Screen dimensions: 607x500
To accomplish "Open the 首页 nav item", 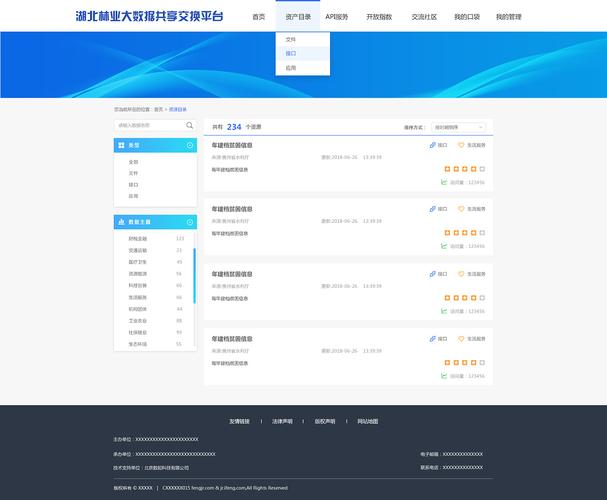I will pos(258,17).
